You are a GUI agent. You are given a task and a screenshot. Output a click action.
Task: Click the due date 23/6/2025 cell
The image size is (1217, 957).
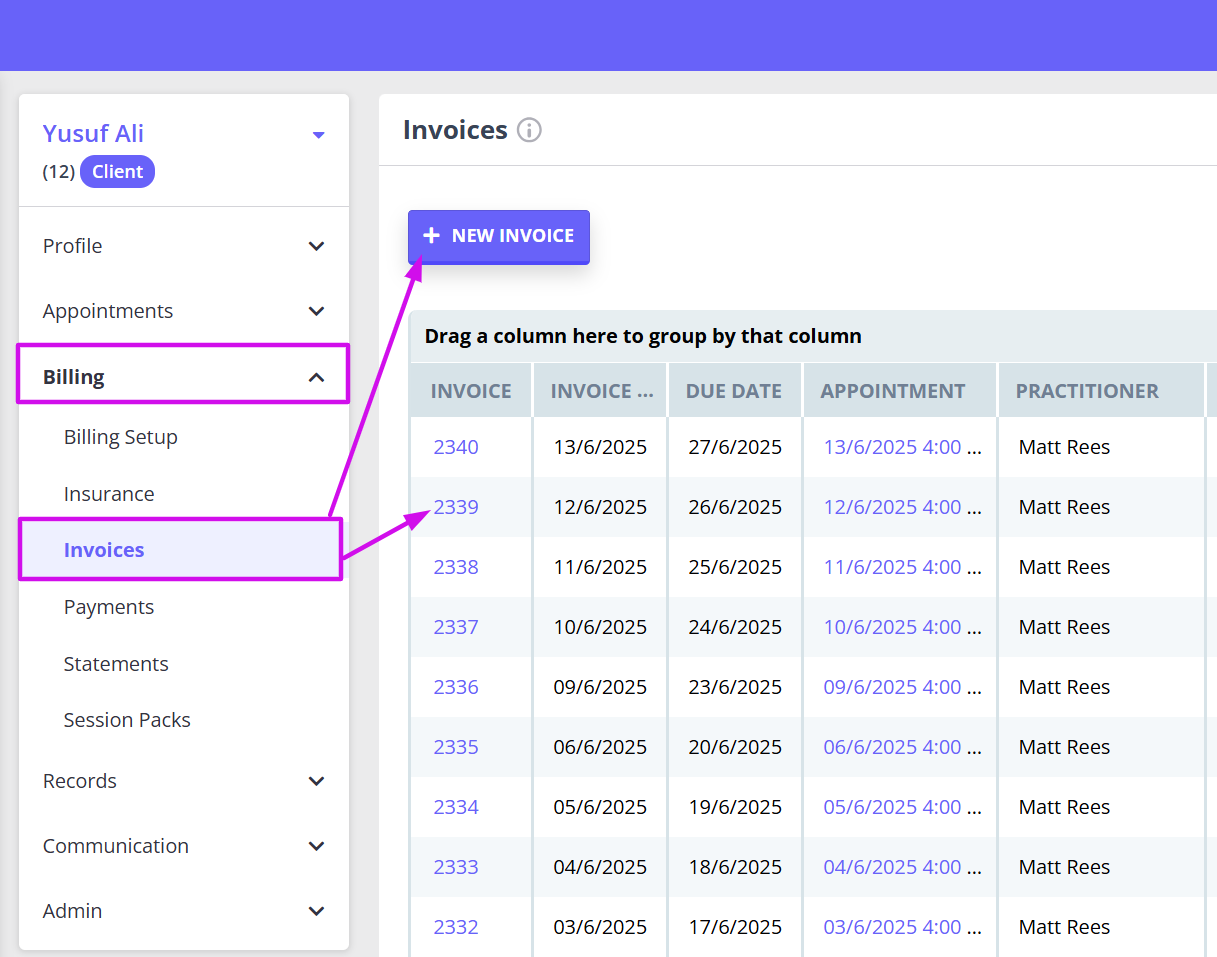coord(735,687)
